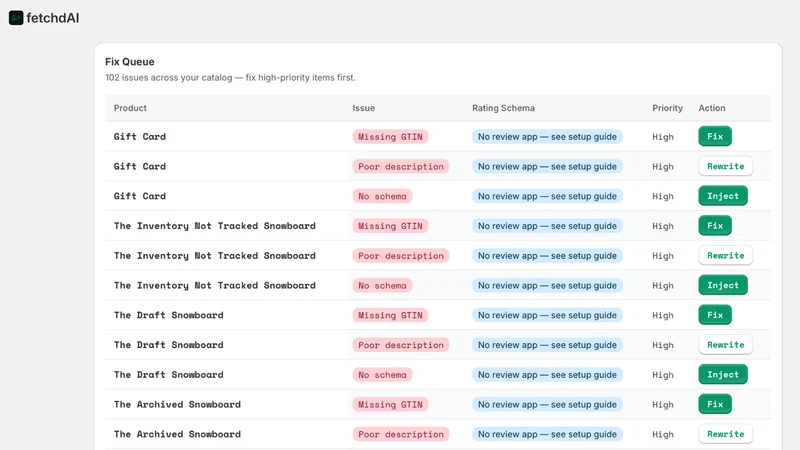This screenshot has width=800, height=450.
Task: Fix Missing GTIN for Inventory Not Tracked Snowboard
Action: [x=715, y=226]
